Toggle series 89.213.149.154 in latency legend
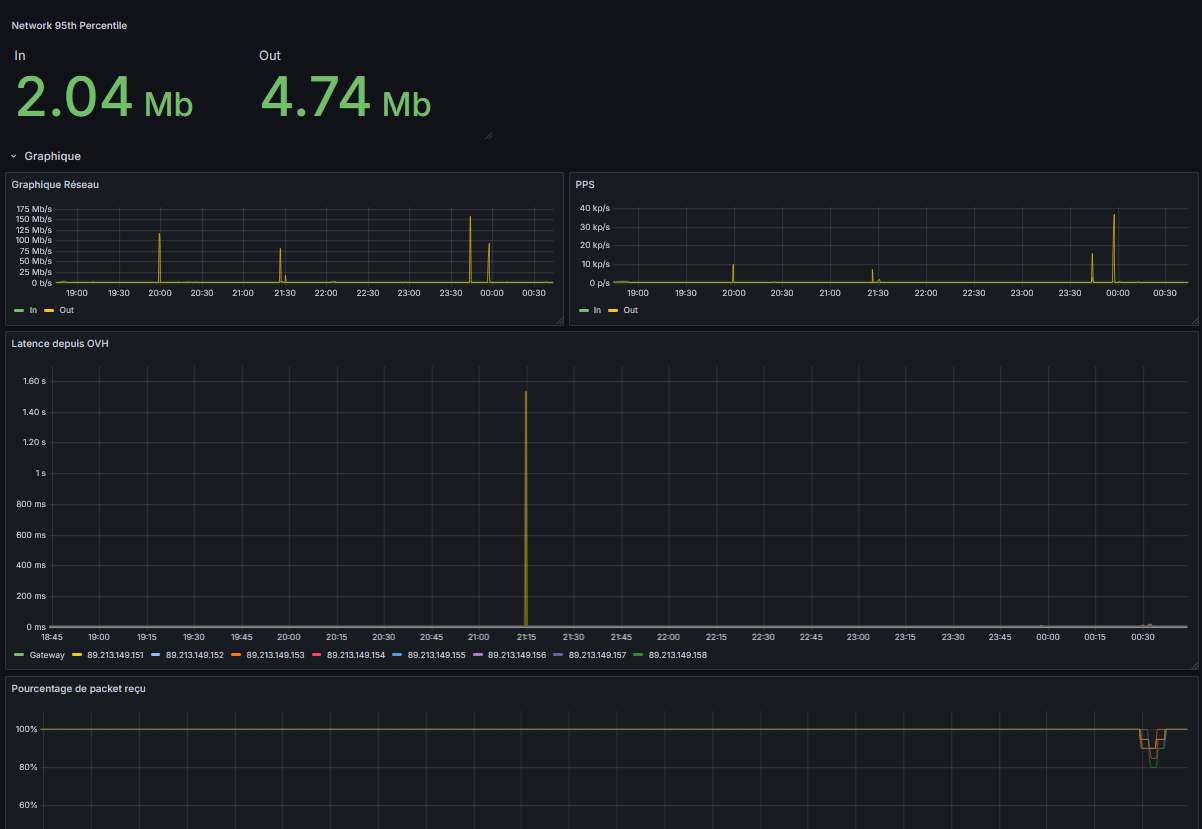Viewport: 1202px width, 829px height. tap(356, 655)
